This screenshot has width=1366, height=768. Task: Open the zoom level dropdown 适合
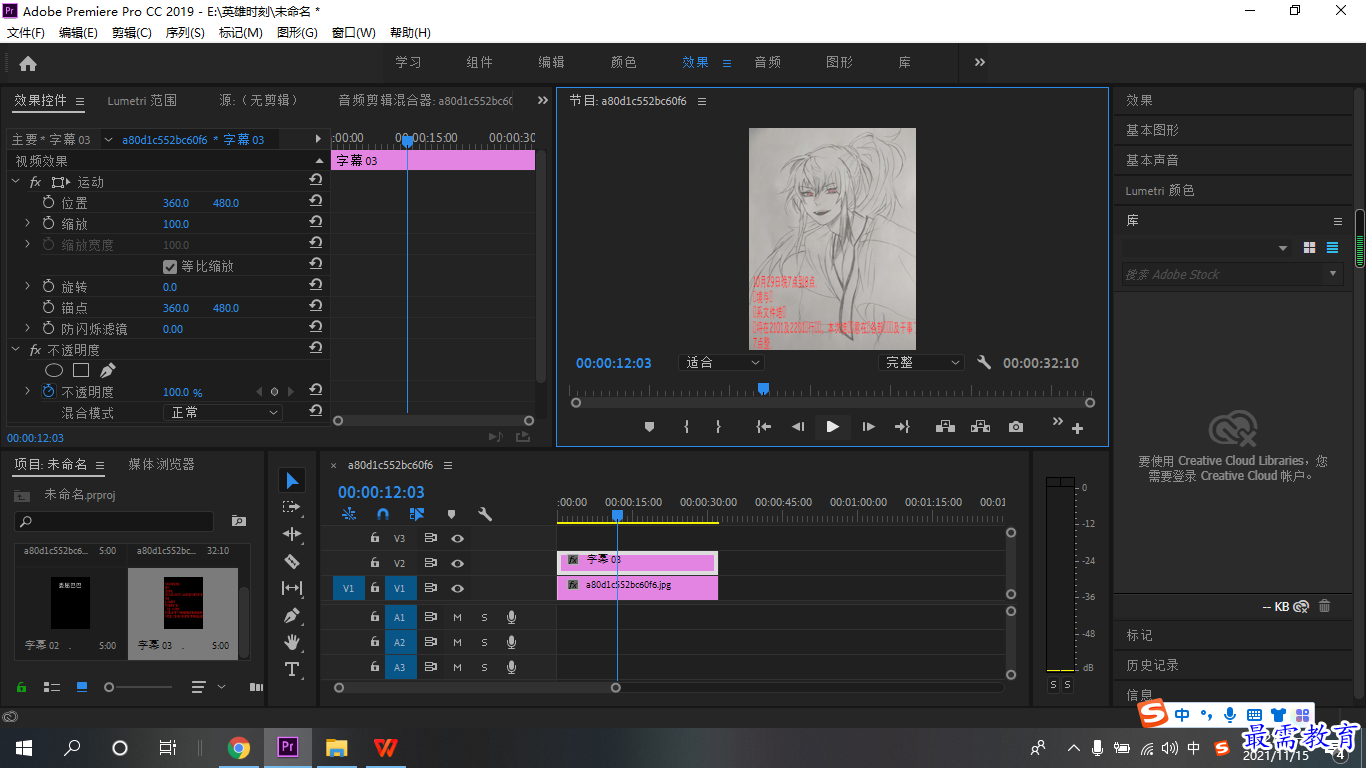point(721,362)
